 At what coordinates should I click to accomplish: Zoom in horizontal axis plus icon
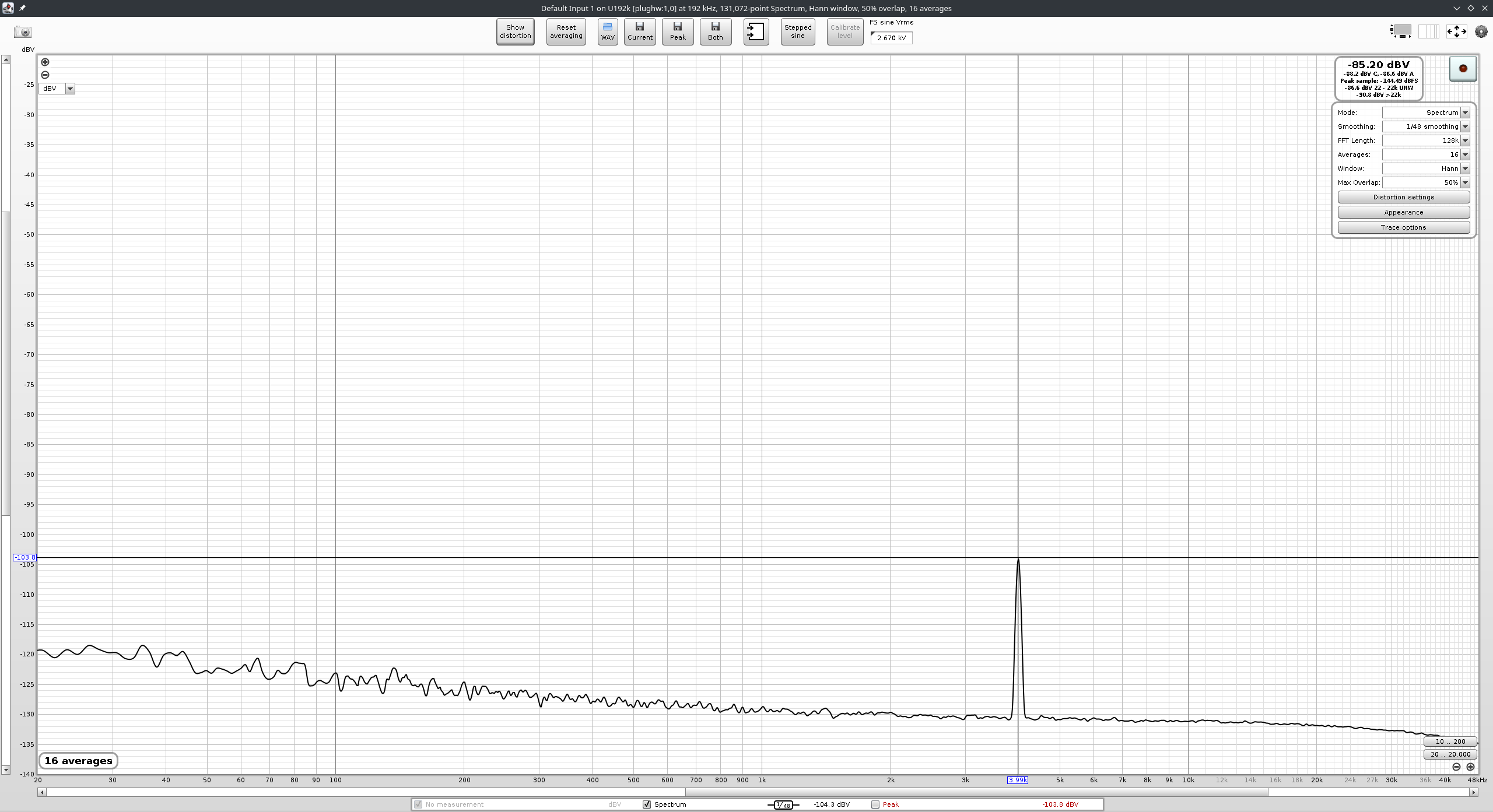pos(1470,767)
